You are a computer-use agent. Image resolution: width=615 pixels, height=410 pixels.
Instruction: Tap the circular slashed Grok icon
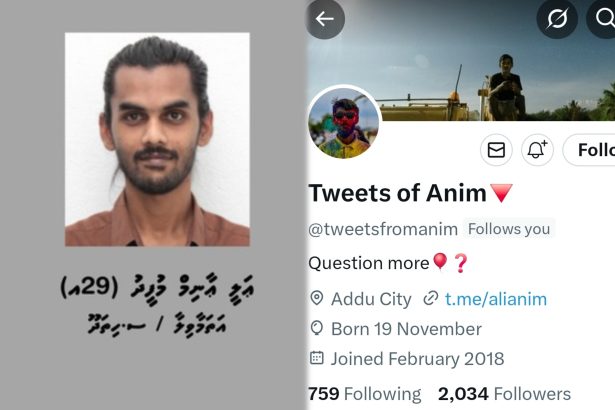point(557,18)
